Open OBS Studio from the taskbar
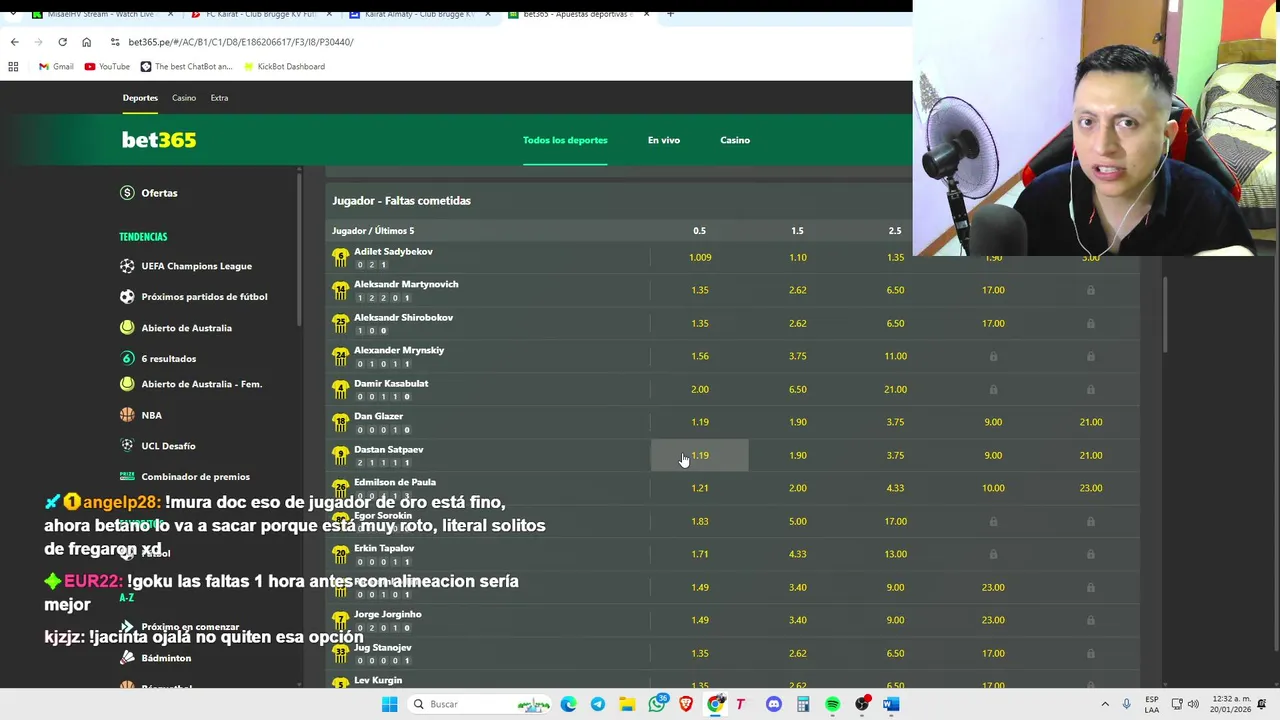The image size is (1280, 720). 862,704
